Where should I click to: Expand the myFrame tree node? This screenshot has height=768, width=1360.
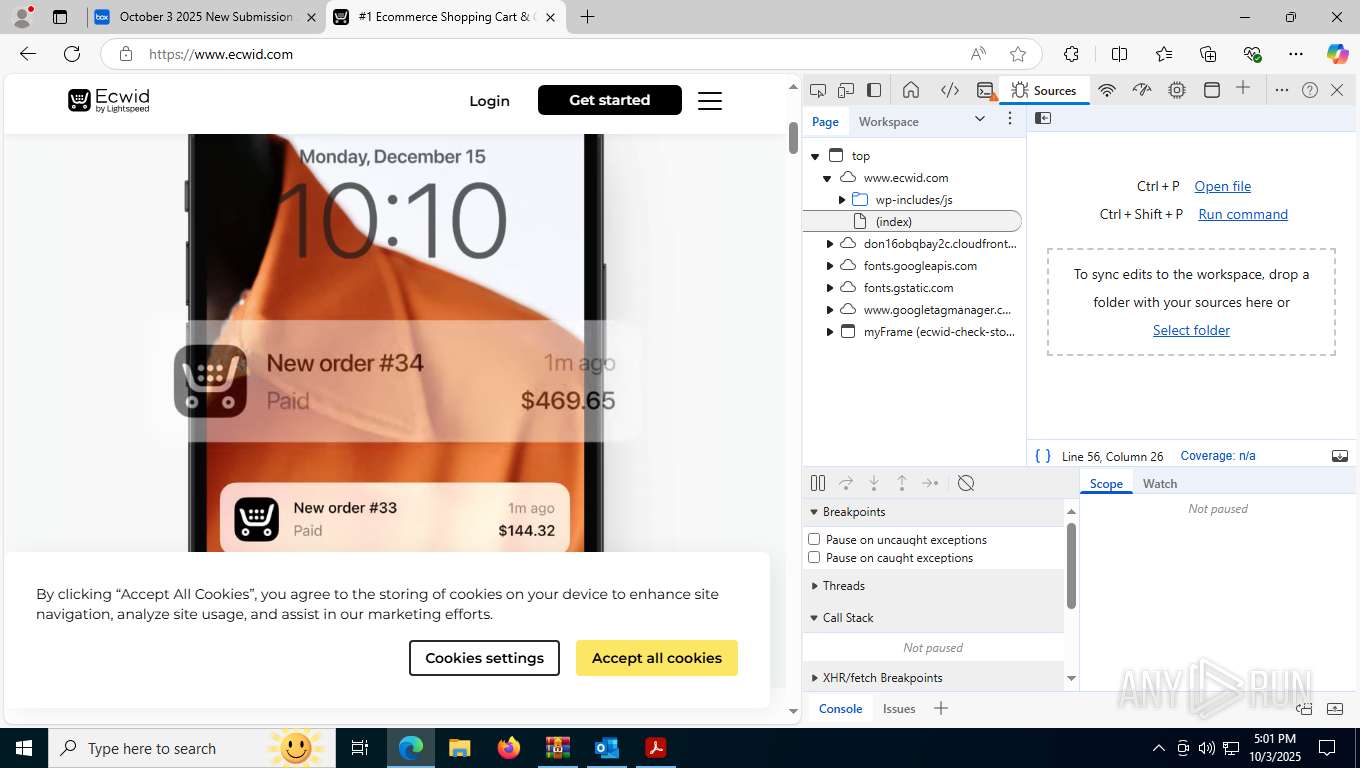point(829,332)
